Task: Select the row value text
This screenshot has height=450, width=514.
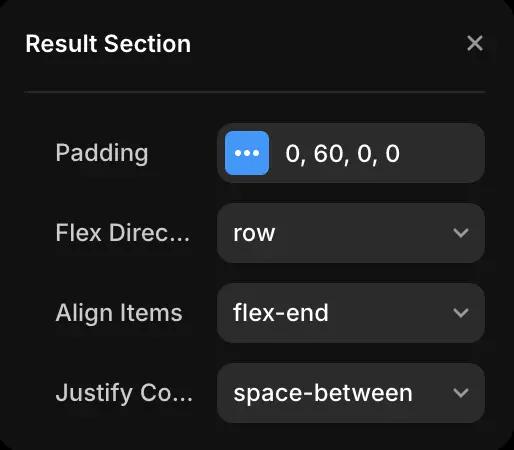Action: (x=254, y=233)
